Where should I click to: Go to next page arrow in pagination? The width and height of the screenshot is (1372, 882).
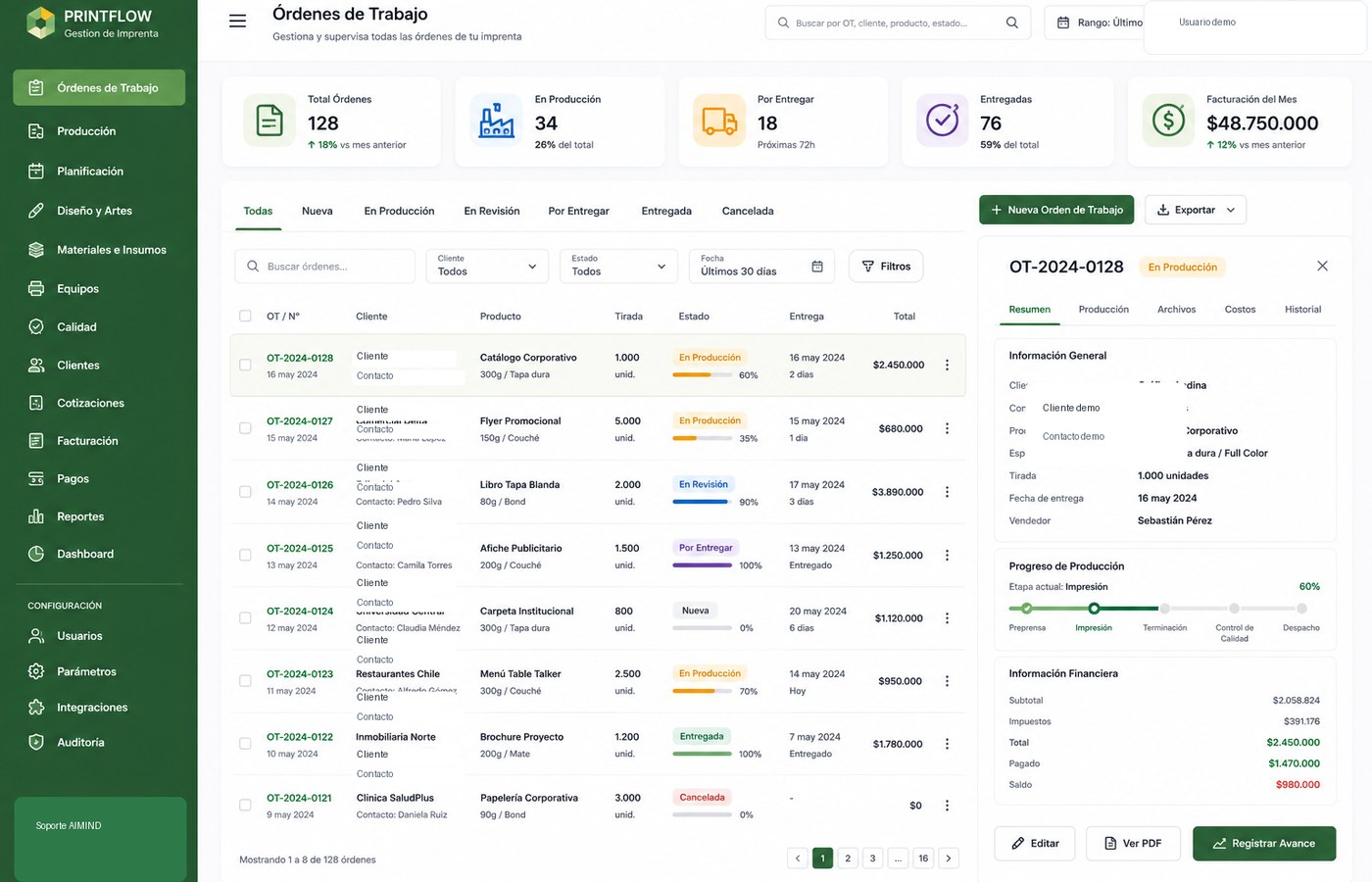pyautogui.click(x=948, y=858)
